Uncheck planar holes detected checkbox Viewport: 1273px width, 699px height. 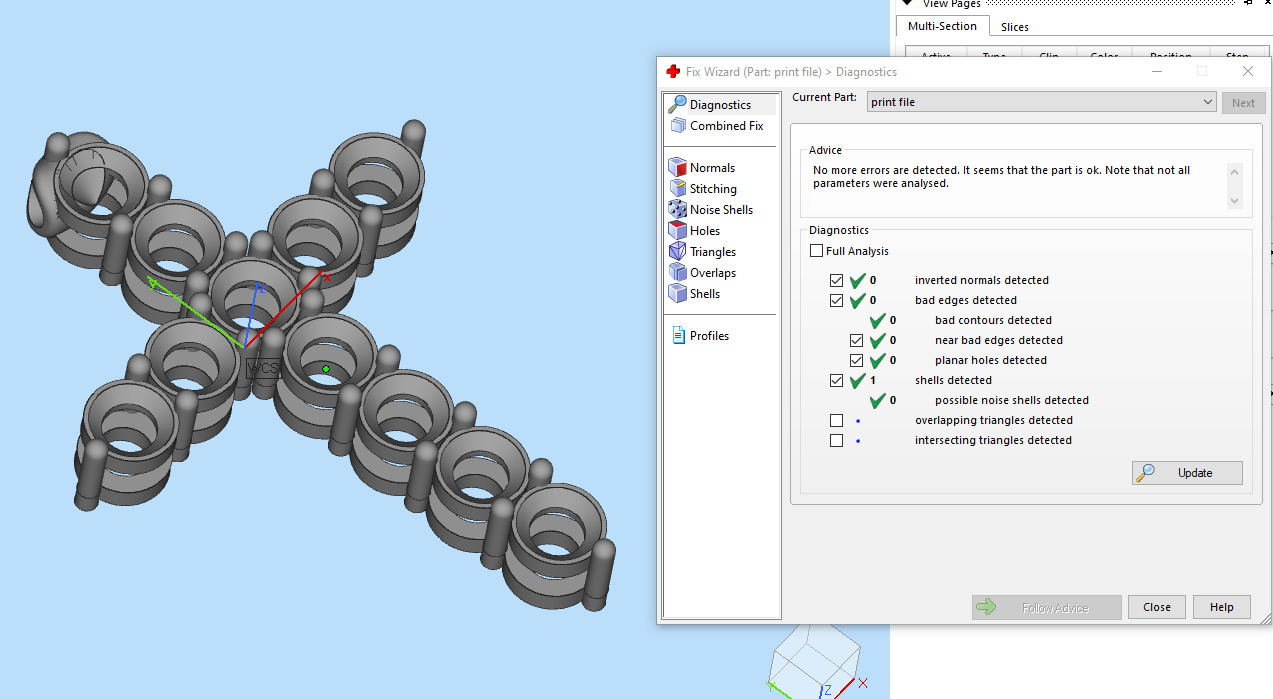click(x=857, y=360)
